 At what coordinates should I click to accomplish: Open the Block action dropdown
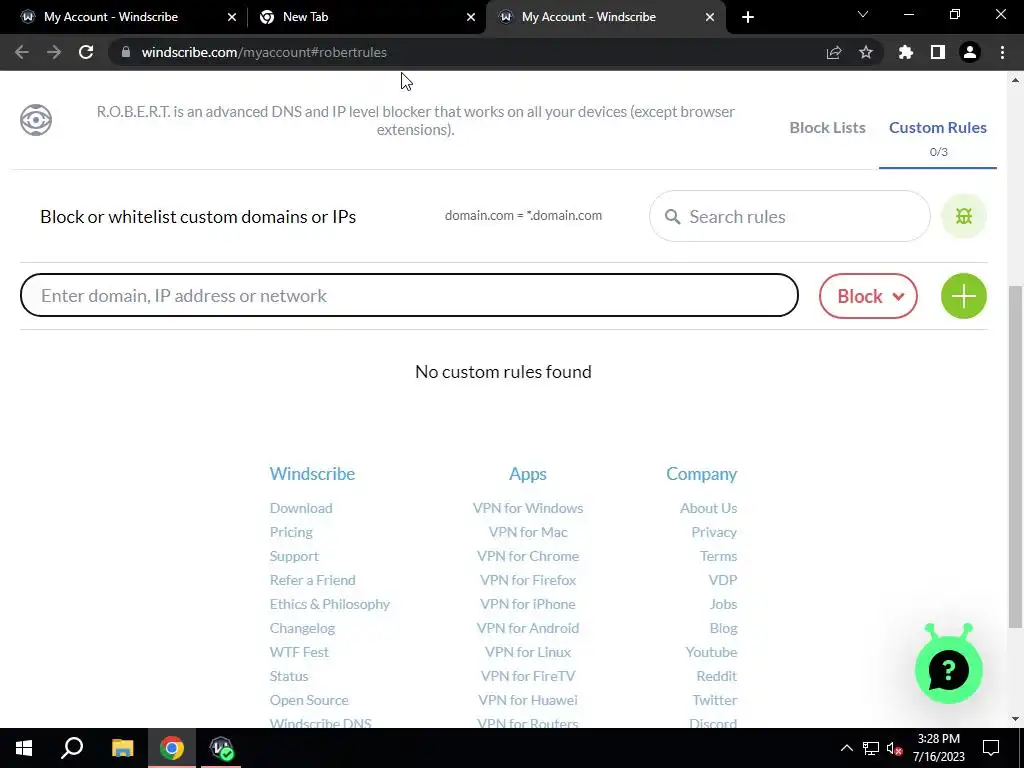coord(869,296)
